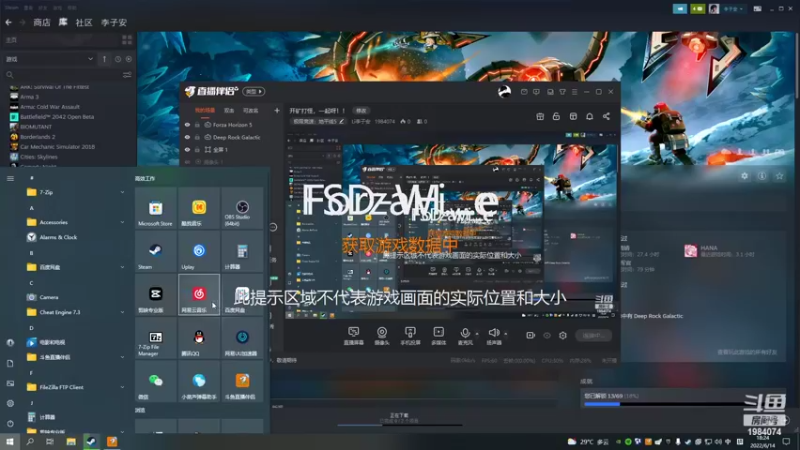Toggle lock on Deep Rock Galactic source
Screen dimensions: 800x450
pyautogui.click(x=197, y=137)
